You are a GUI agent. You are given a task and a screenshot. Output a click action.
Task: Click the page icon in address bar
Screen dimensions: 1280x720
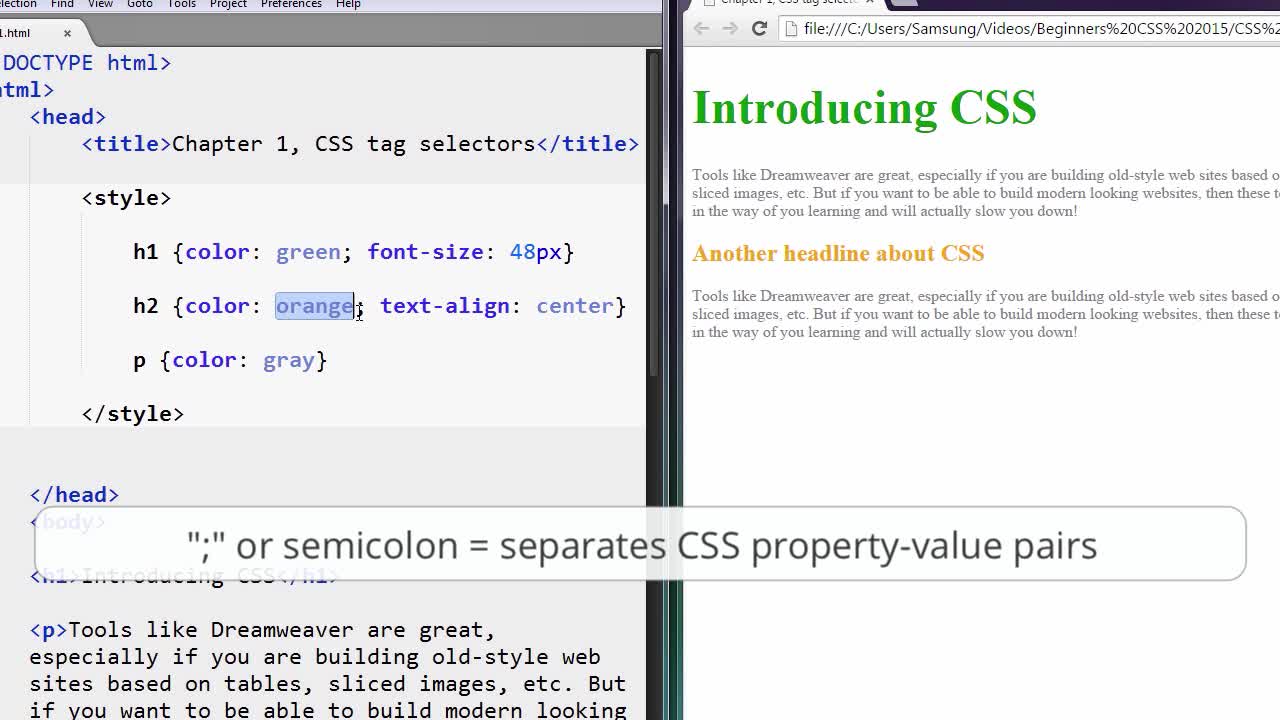pos(791,29)
